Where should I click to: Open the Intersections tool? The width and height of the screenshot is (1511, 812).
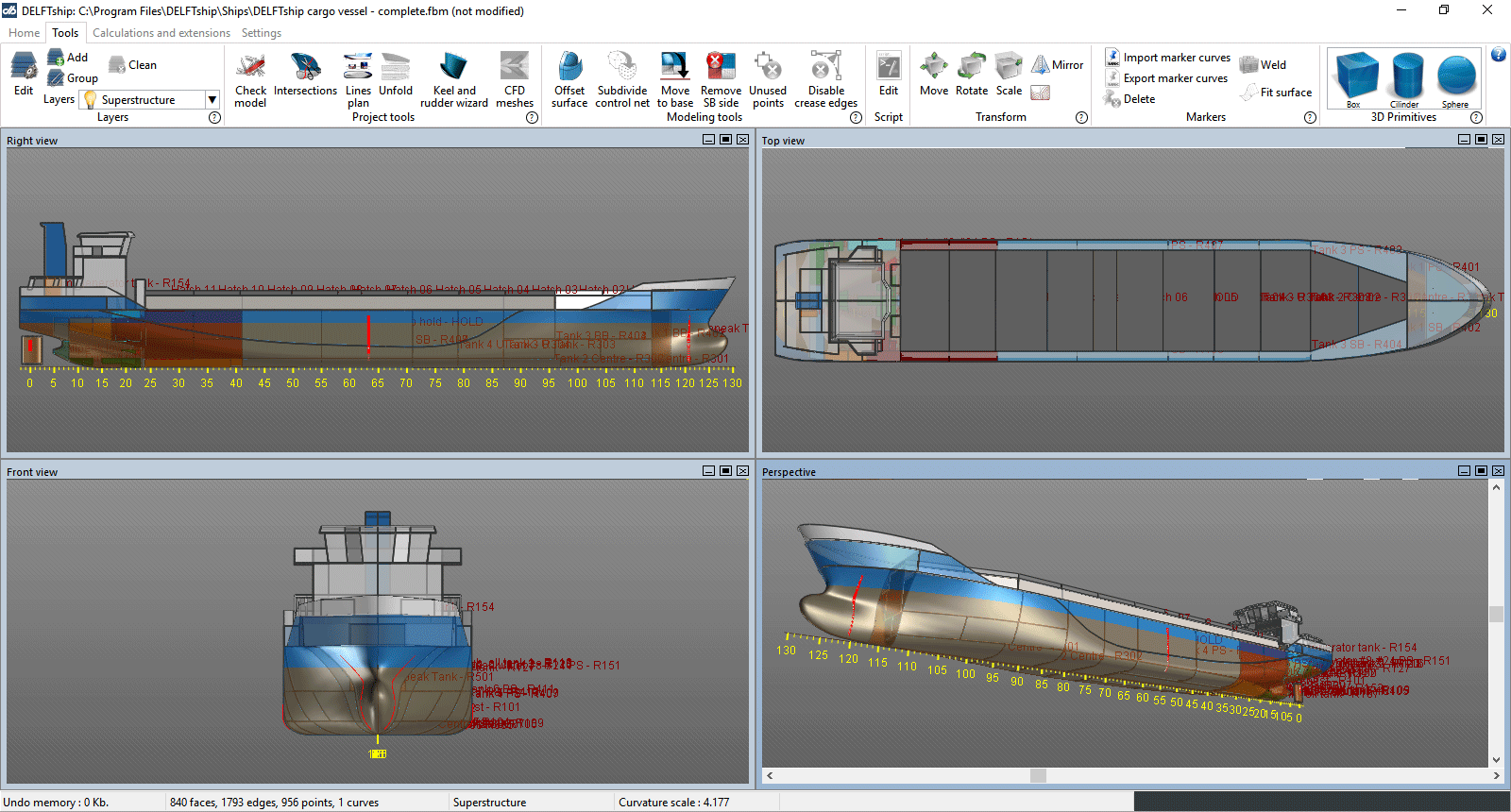coord(305,77)
